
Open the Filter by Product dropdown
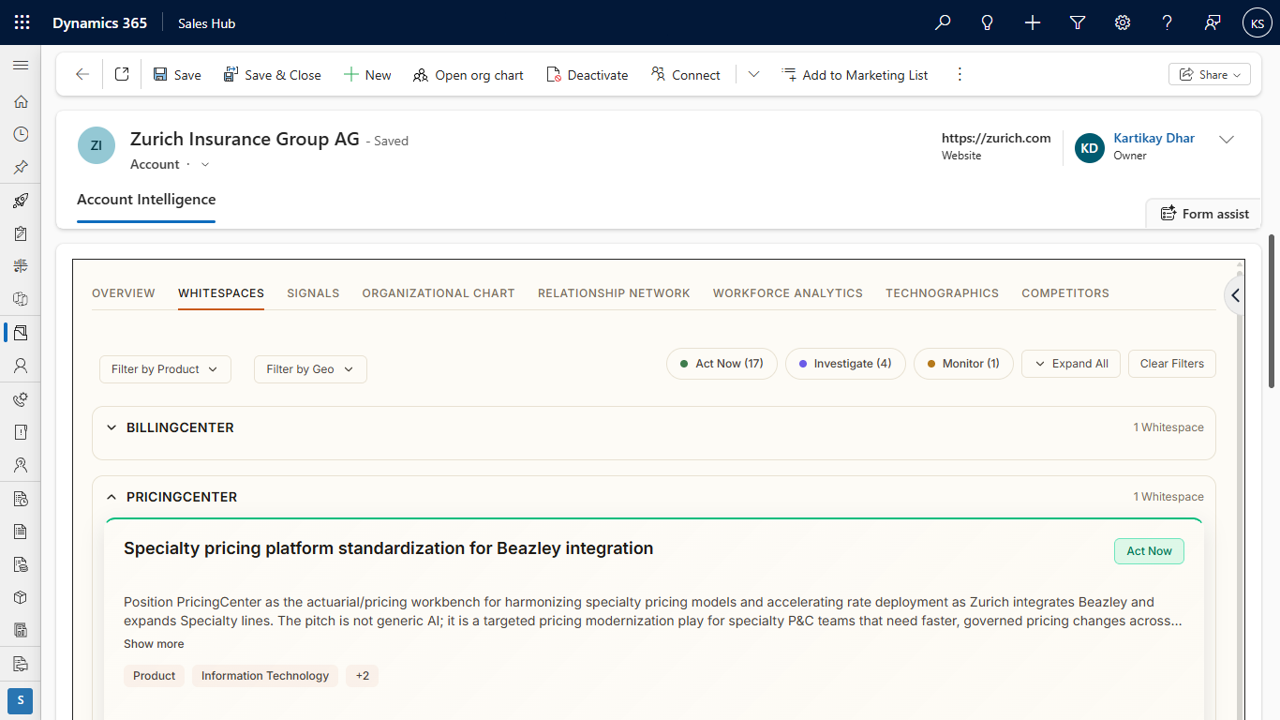pyautogui.click(x=165, y=369)
